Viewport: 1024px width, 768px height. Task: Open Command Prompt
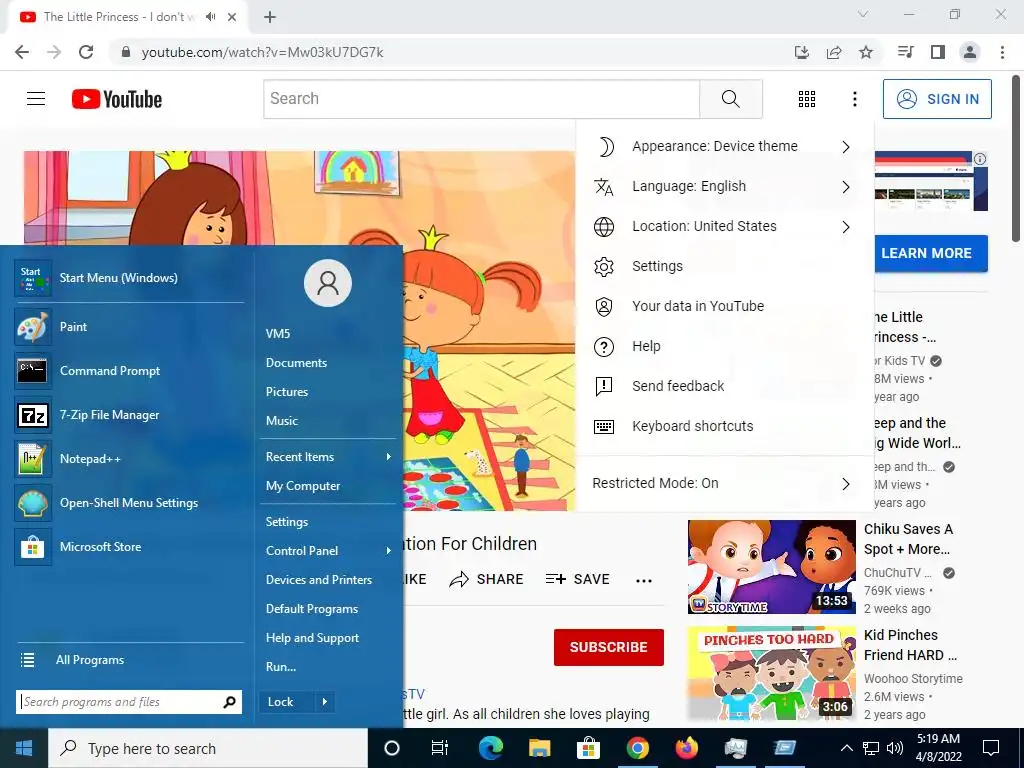129,370
